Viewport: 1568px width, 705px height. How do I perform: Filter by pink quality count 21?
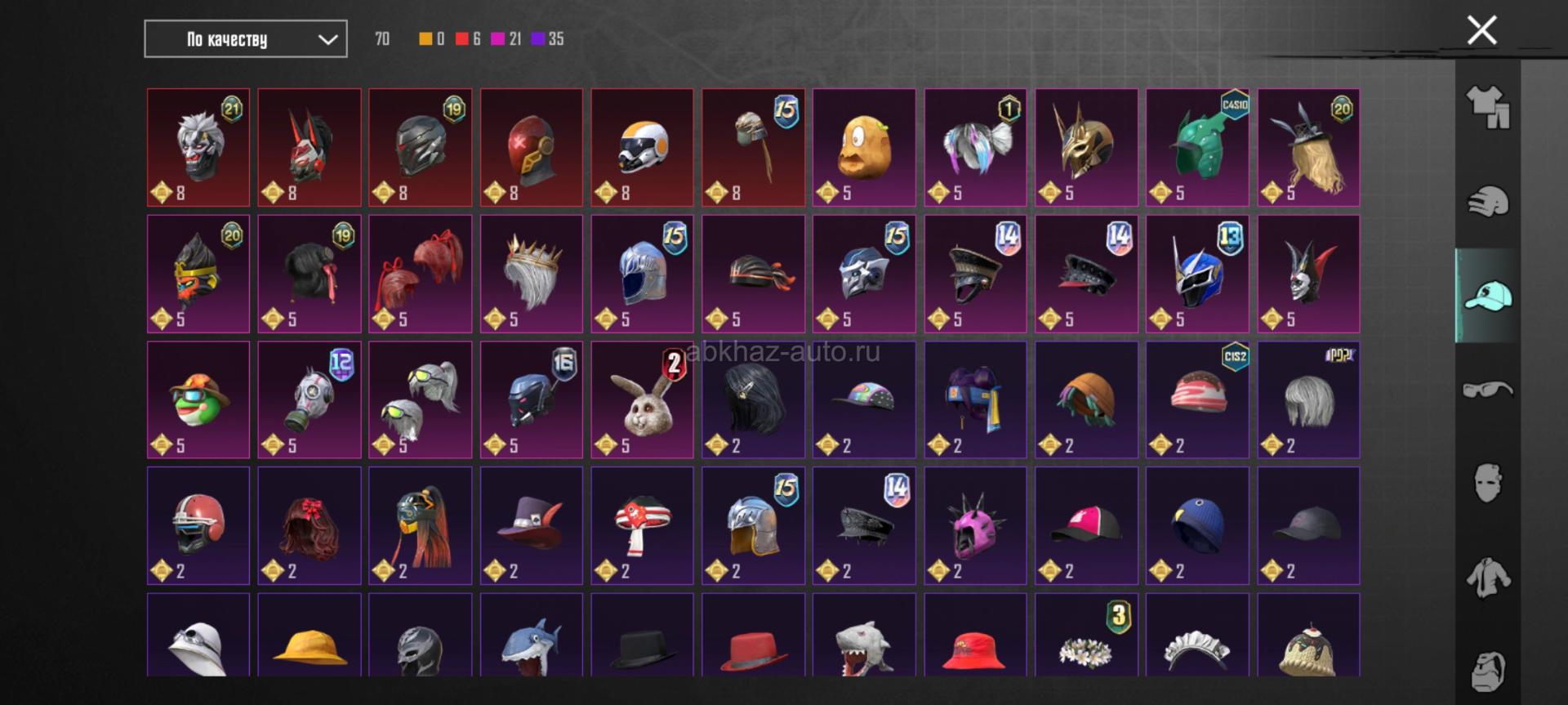click(506, 38)
